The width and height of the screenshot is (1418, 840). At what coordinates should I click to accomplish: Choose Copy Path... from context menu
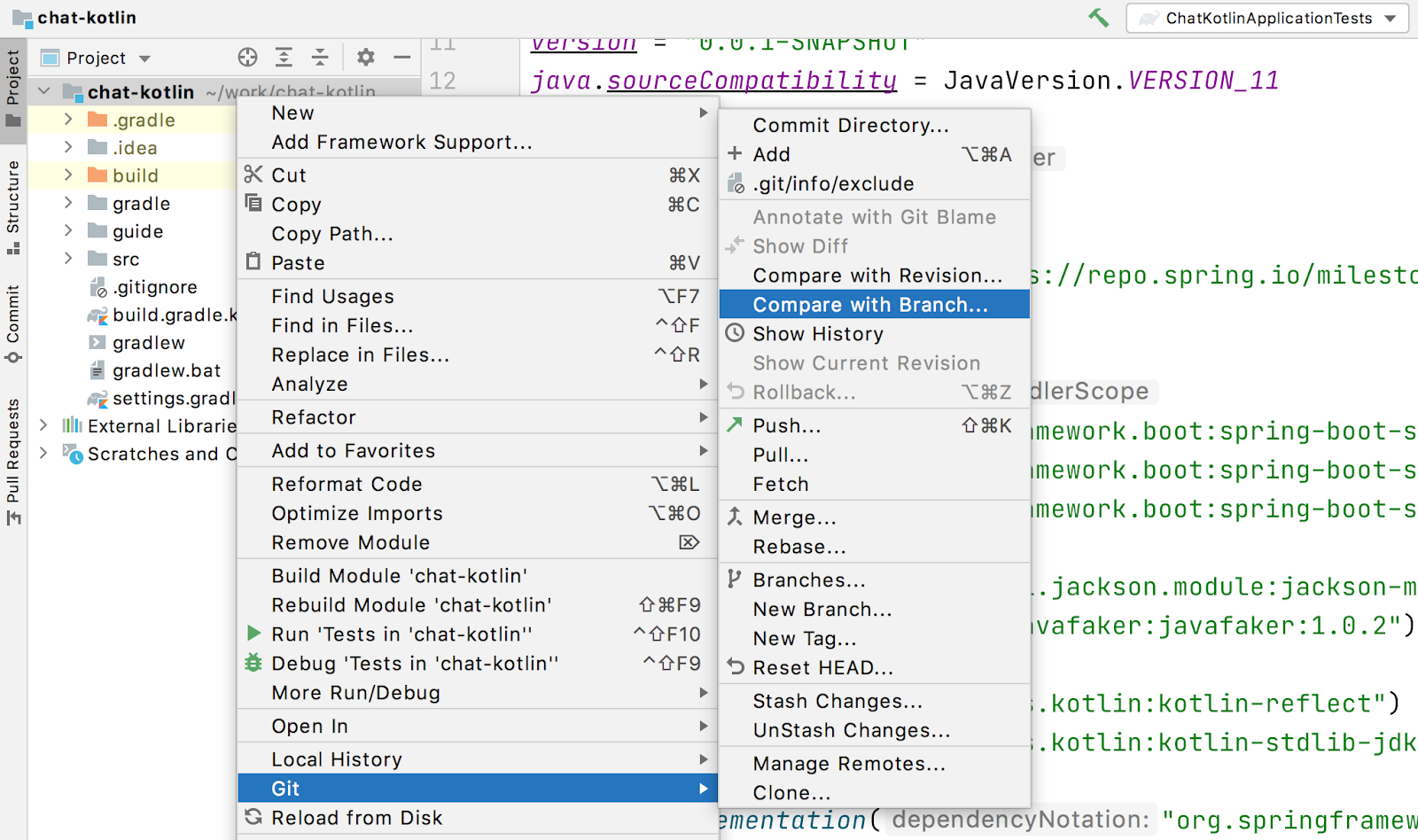tap(477, 233)
